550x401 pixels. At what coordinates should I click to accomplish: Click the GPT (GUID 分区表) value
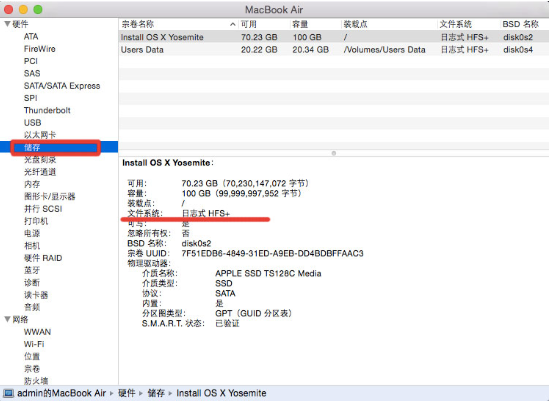pos(253,313)
